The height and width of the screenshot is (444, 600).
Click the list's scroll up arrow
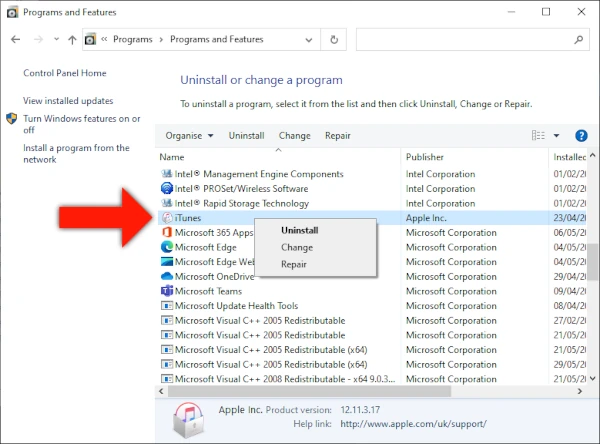point(593,155)
